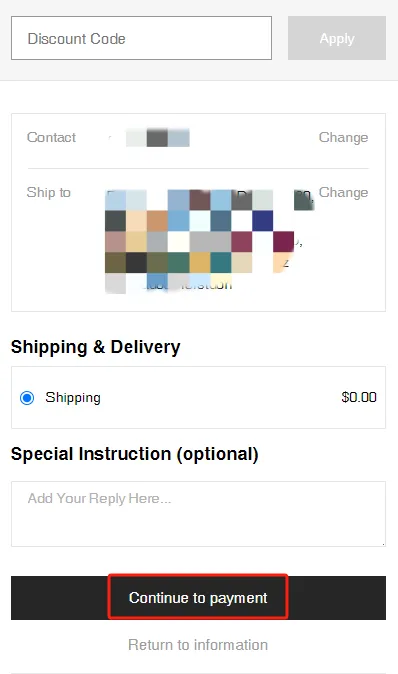Change the Contact information
Image resolution: width=398 pixels, height=674 pixels.
tap(343, 138)
